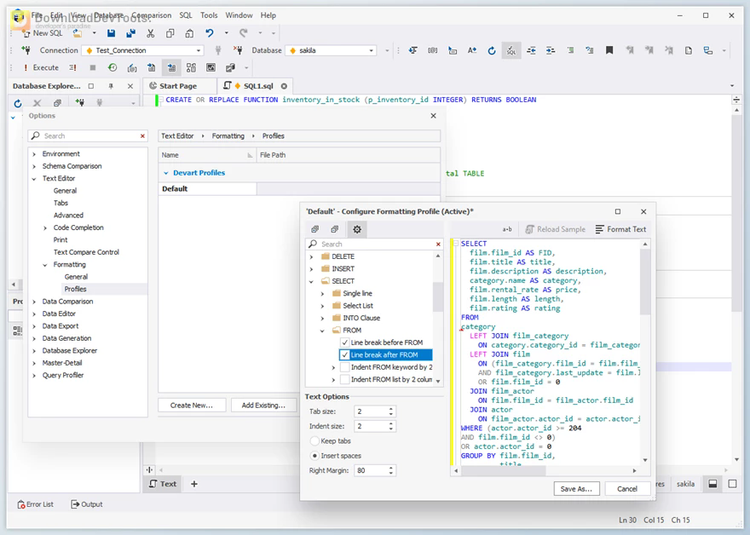
Task: Click the Save As... button
Action: [576, 489]
